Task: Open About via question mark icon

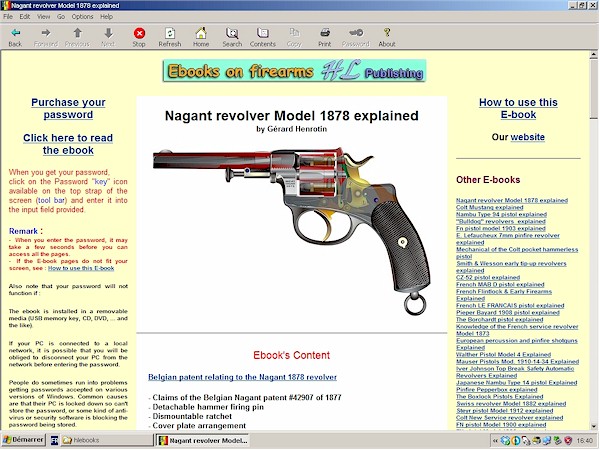Action: 387,33
